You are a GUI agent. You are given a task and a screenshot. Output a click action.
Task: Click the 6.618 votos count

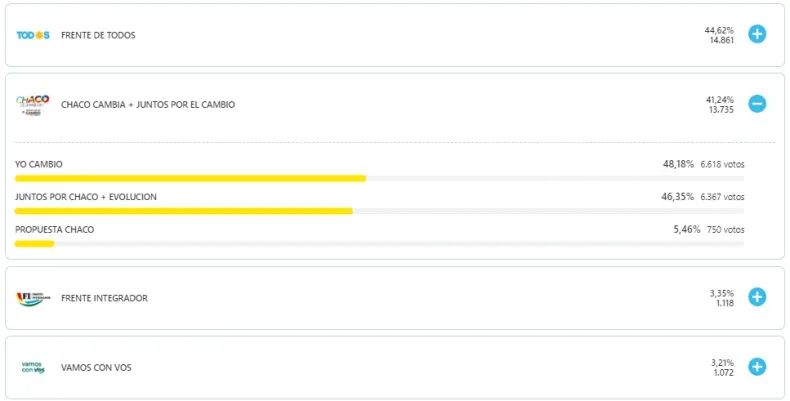point(722,164)
